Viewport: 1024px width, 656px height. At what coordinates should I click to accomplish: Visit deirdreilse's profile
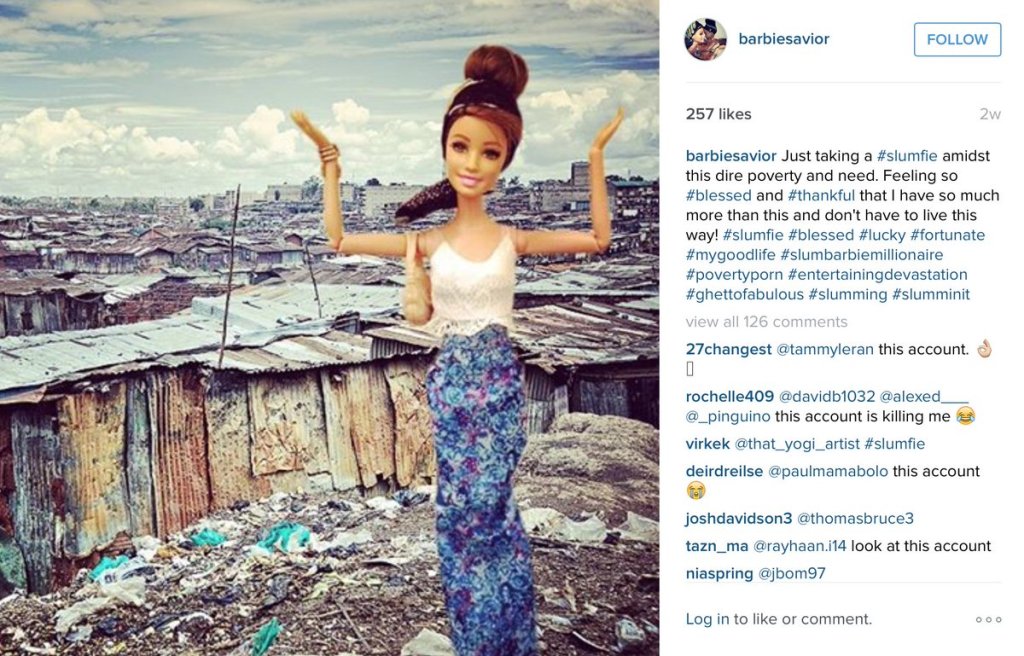point(724,472)
